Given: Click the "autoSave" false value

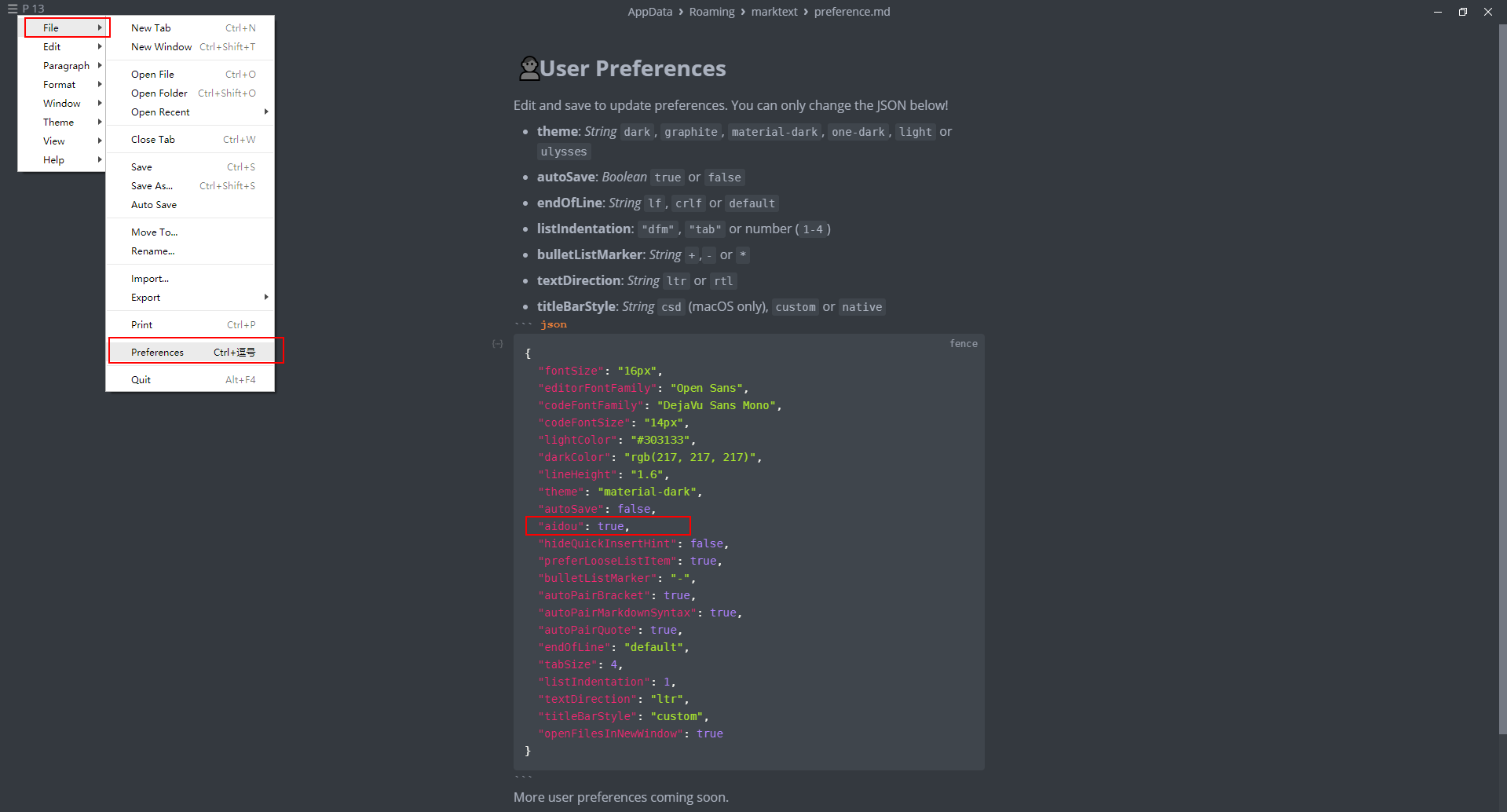Looking at the screenshot, I should pyautogui.click(x=634, y=509).
